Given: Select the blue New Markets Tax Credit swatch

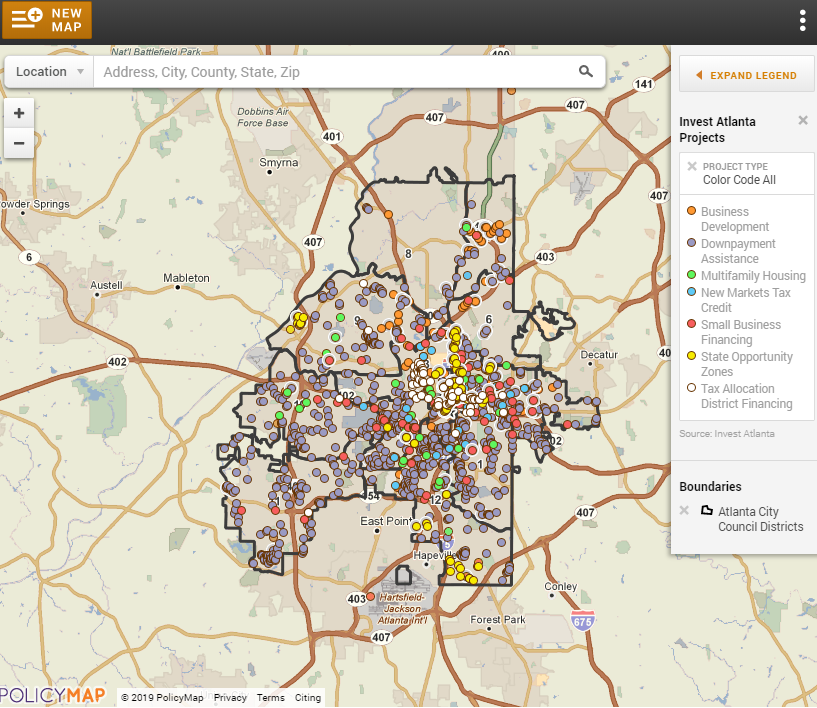Looking at the screenshot, I should (x=691, y=292).
